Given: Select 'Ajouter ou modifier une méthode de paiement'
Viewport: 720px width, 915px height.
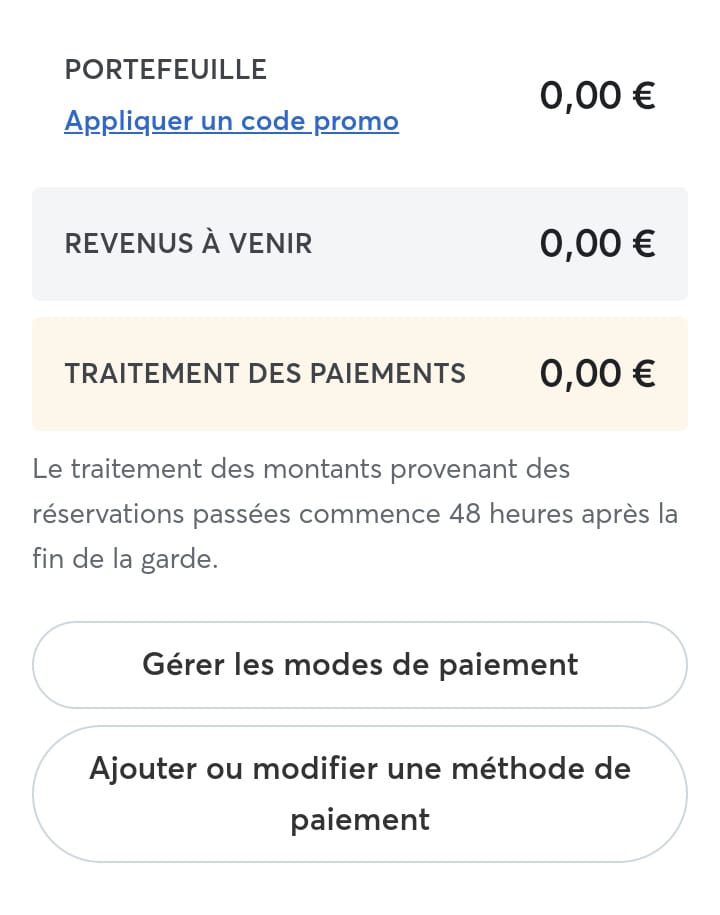Looking at the screenshot, I should [x=360, y=794].
